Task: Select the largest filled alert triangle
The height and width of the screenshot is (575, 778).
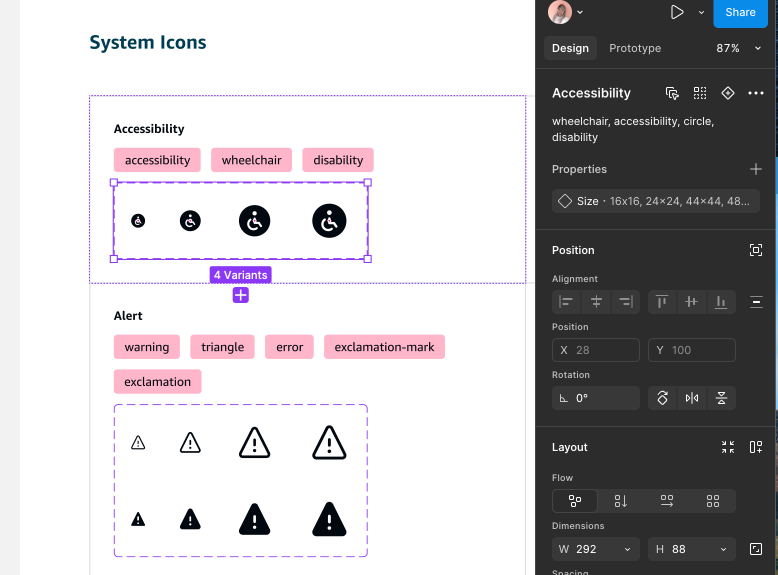Action: tap(329, 519)
